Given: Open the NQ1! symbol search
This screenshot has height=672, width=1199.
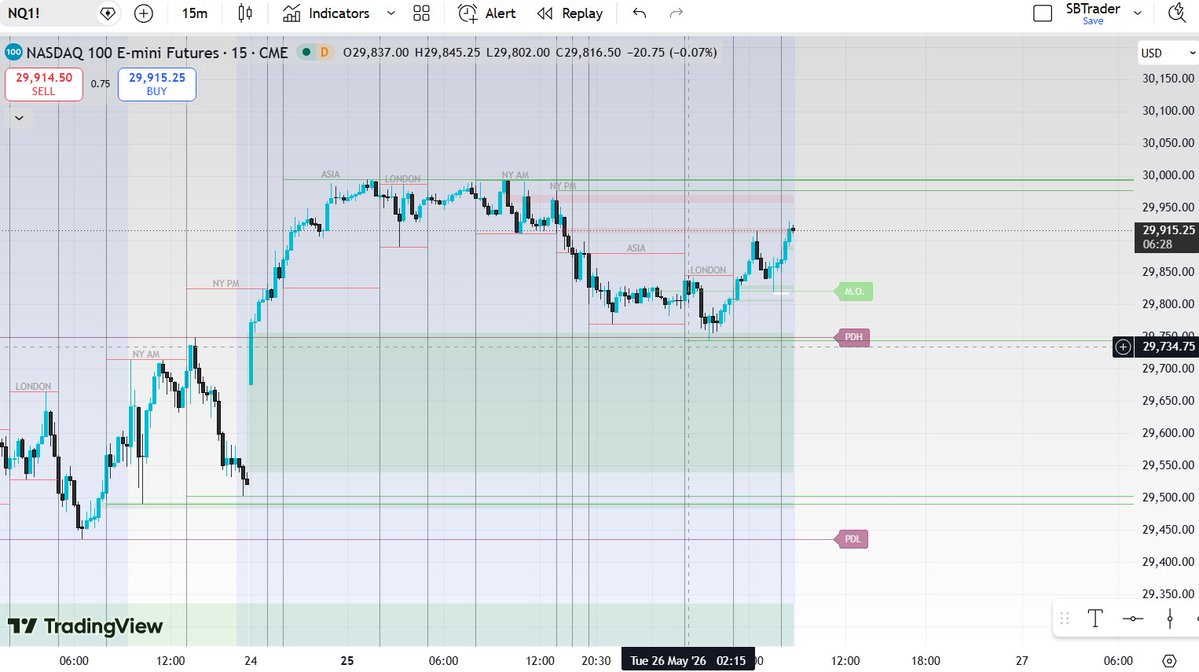Looking at the screenshot, I should (24, 13).
